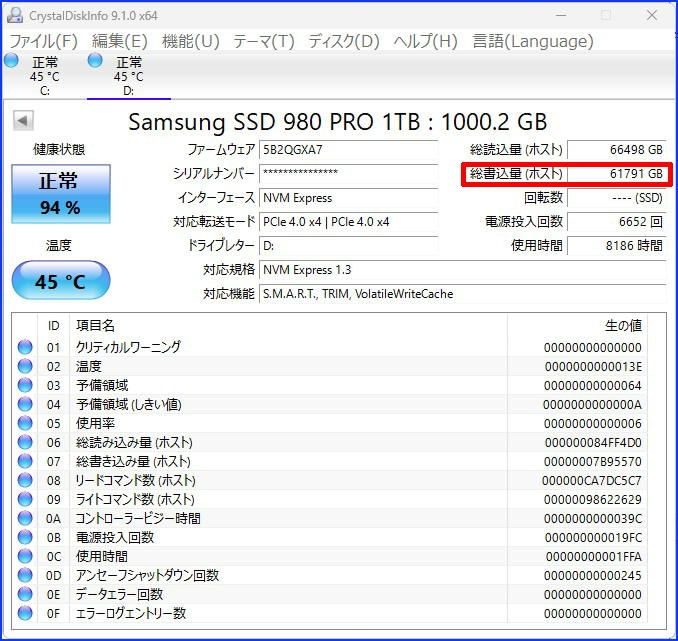
Task: Click status orb for 03 予備領域
Action: [x=25, y=385]
